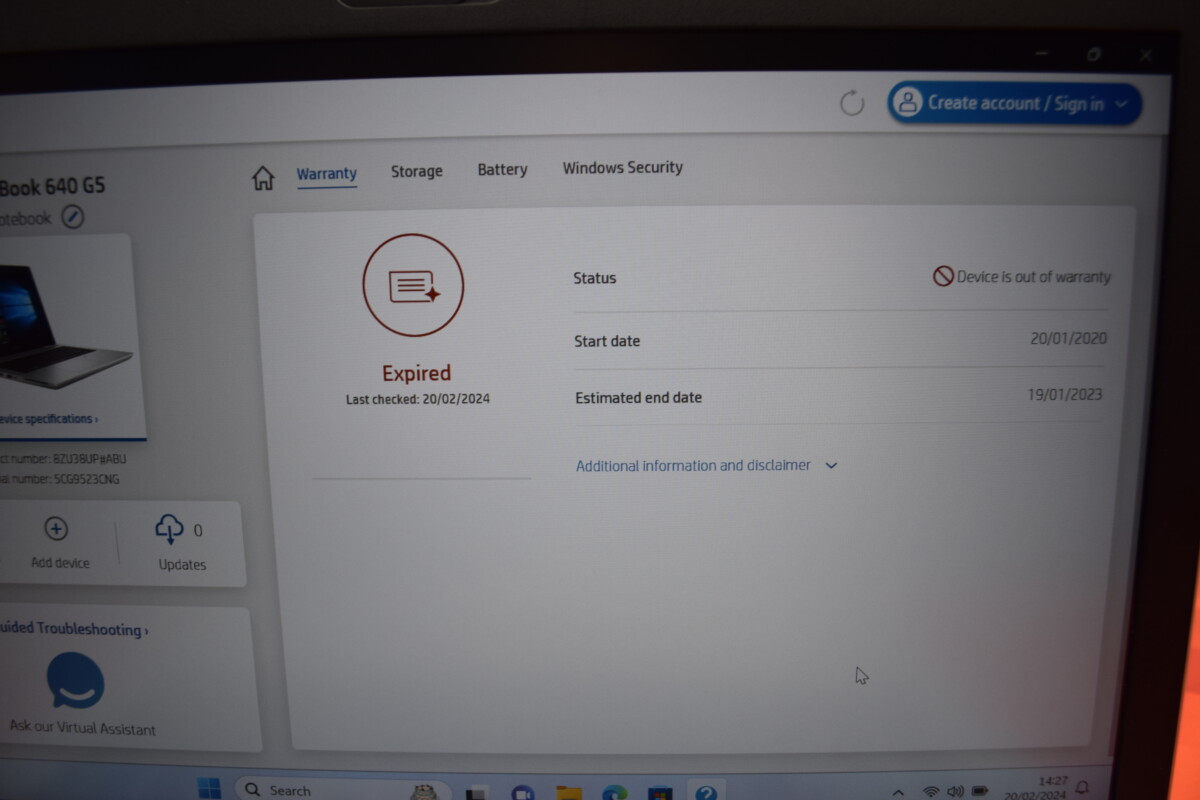The width and height of the screenshot is (1200, 800).
Task: Show hidden tray icons chevron
Action: (x=898, y=792)
